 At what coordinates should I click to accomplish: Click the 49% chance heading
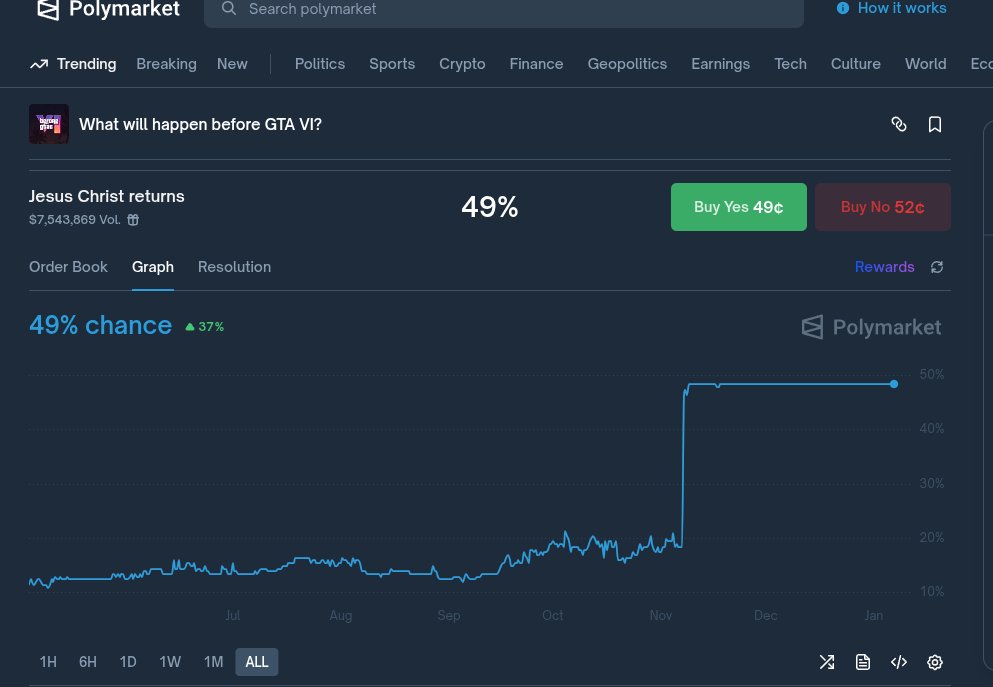pos(101,325)
